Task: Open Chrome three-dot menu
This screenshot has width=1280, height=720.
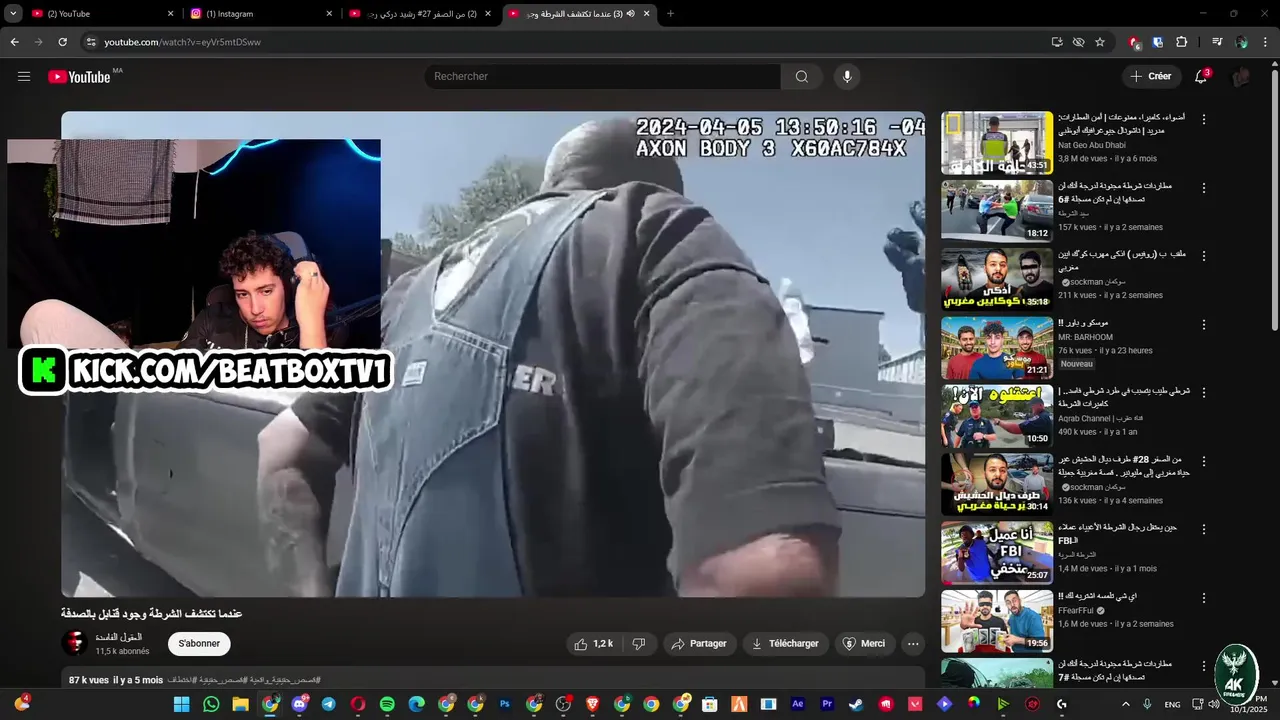Action: click(1265, 42)
